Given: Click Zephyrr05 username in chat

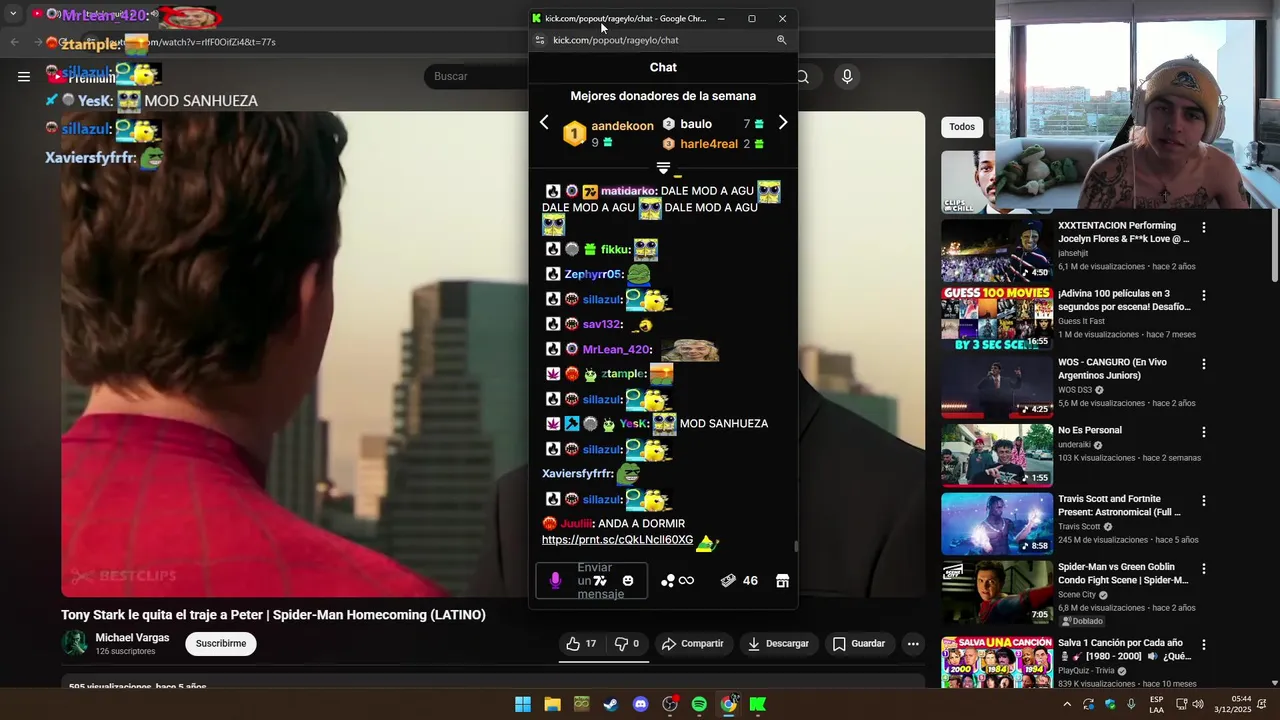Looking at the screenshot, I should tap(593, 274).
